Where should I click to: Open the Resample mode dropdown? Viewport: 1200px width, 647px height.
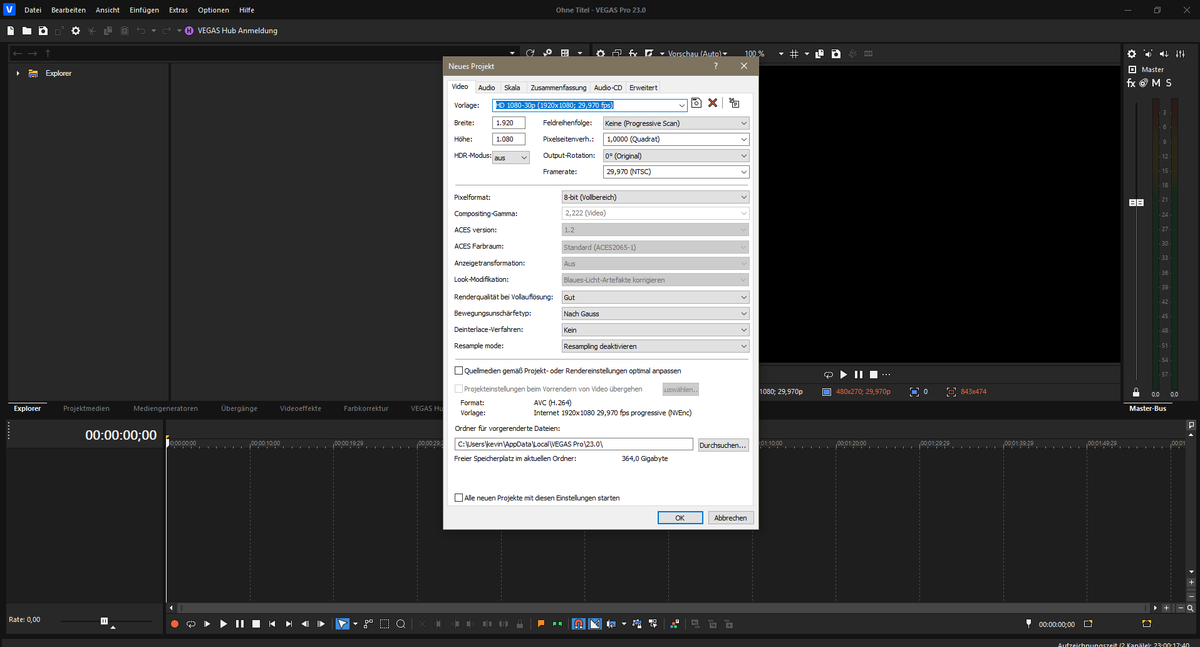655,346
